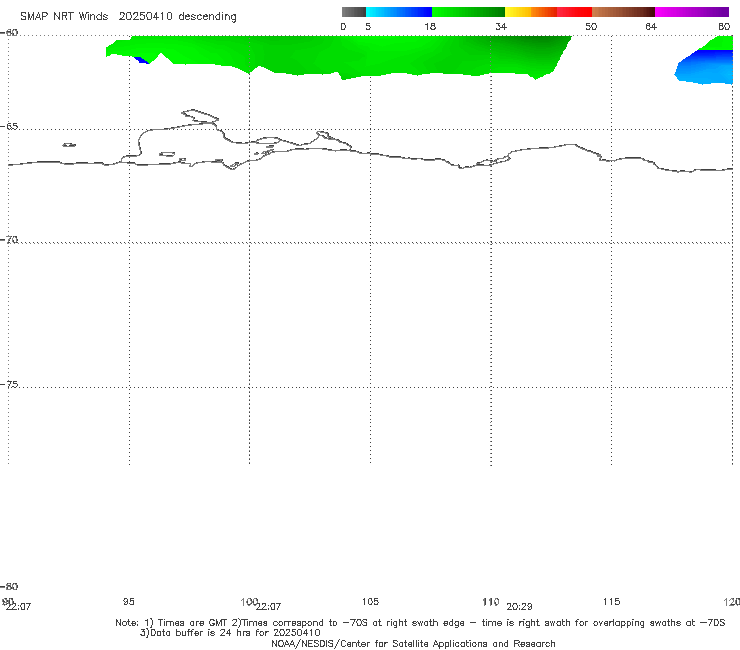Click the 'Data buffer is 24 hrs' note
The width and height of the screenshot is (740, 650).
[230, 633]
